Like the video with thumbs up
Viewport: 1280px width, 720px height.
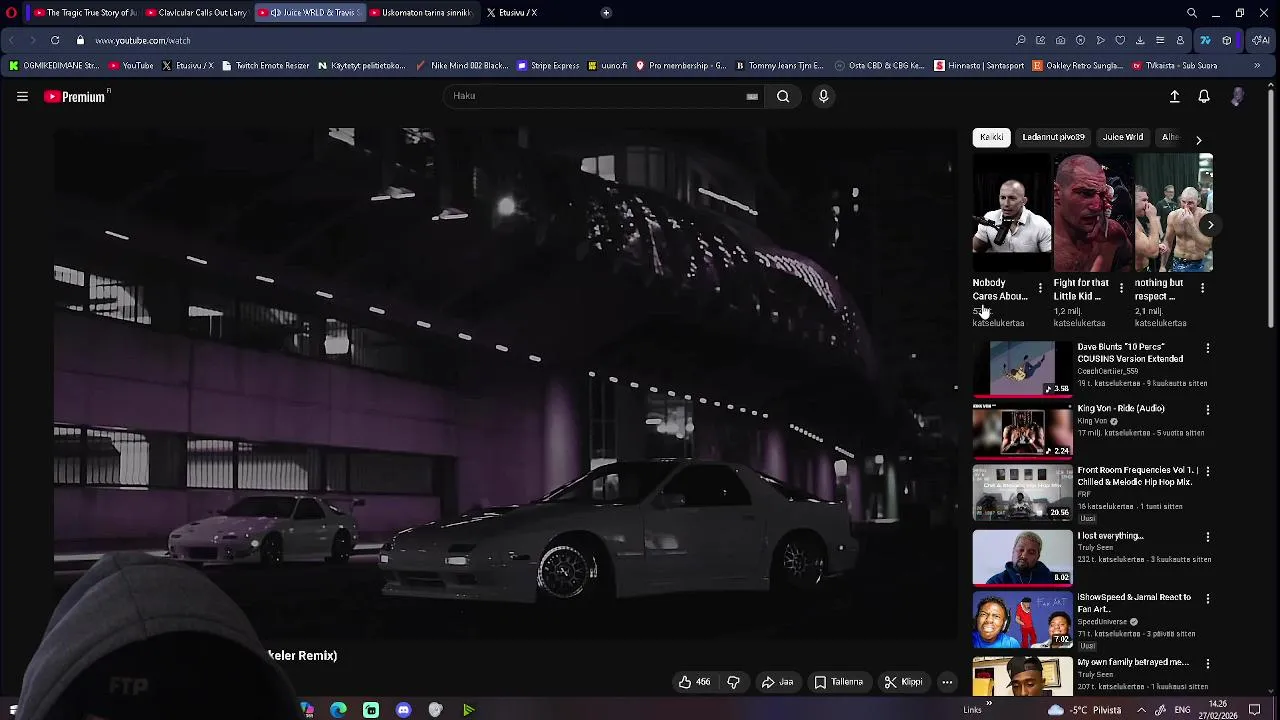click(694, 682)
